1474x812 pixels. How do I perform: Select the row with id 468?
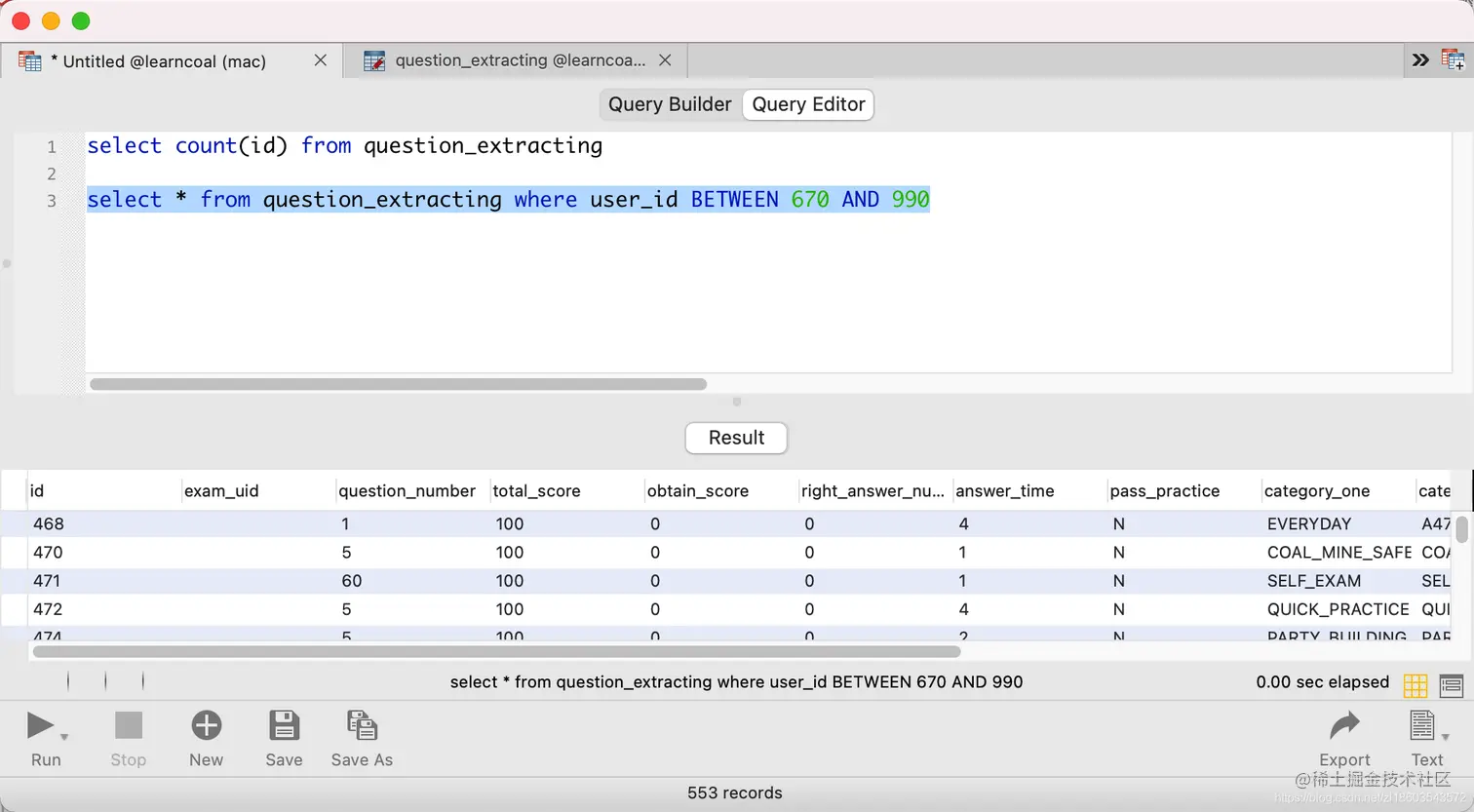pos(725,524)
